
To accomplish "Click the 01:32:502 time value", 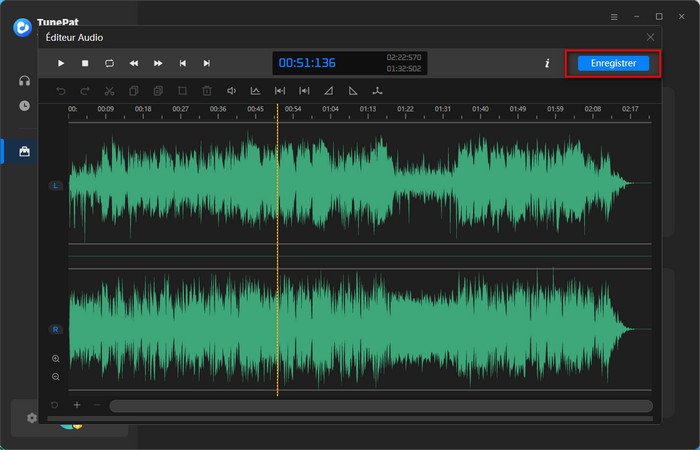I will pos(404,69).
